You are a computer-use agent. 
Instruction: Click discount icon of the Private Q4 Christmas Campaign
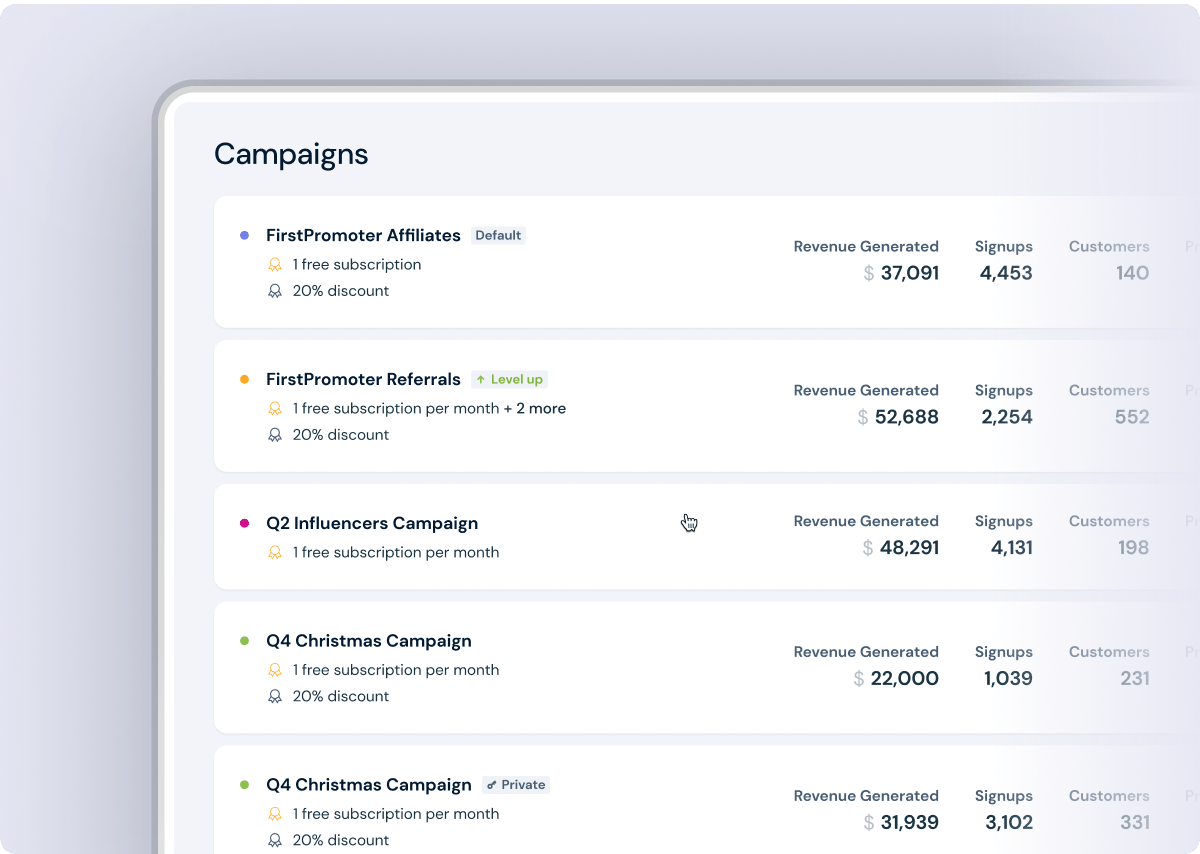[275, 840]
